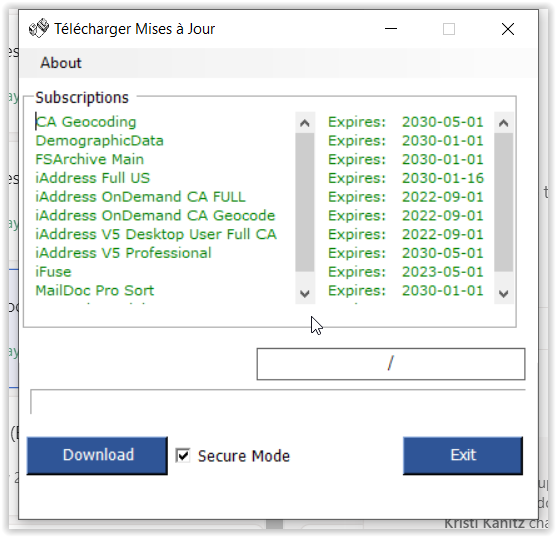Screen dimensions: 556x537
Task: Select iAddress OnDemand CA Geocode entry
Action: tap(155, 216)
